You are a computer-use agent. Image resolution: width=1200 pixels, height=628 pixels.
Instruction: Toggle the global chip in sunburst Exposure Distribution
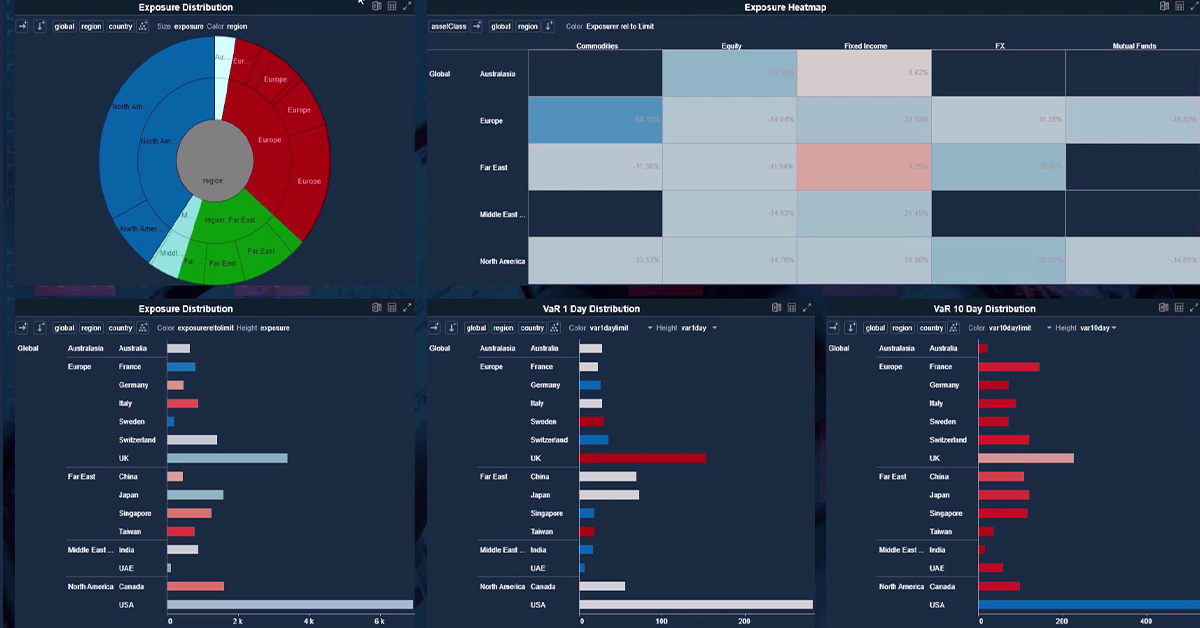[65, 26]
